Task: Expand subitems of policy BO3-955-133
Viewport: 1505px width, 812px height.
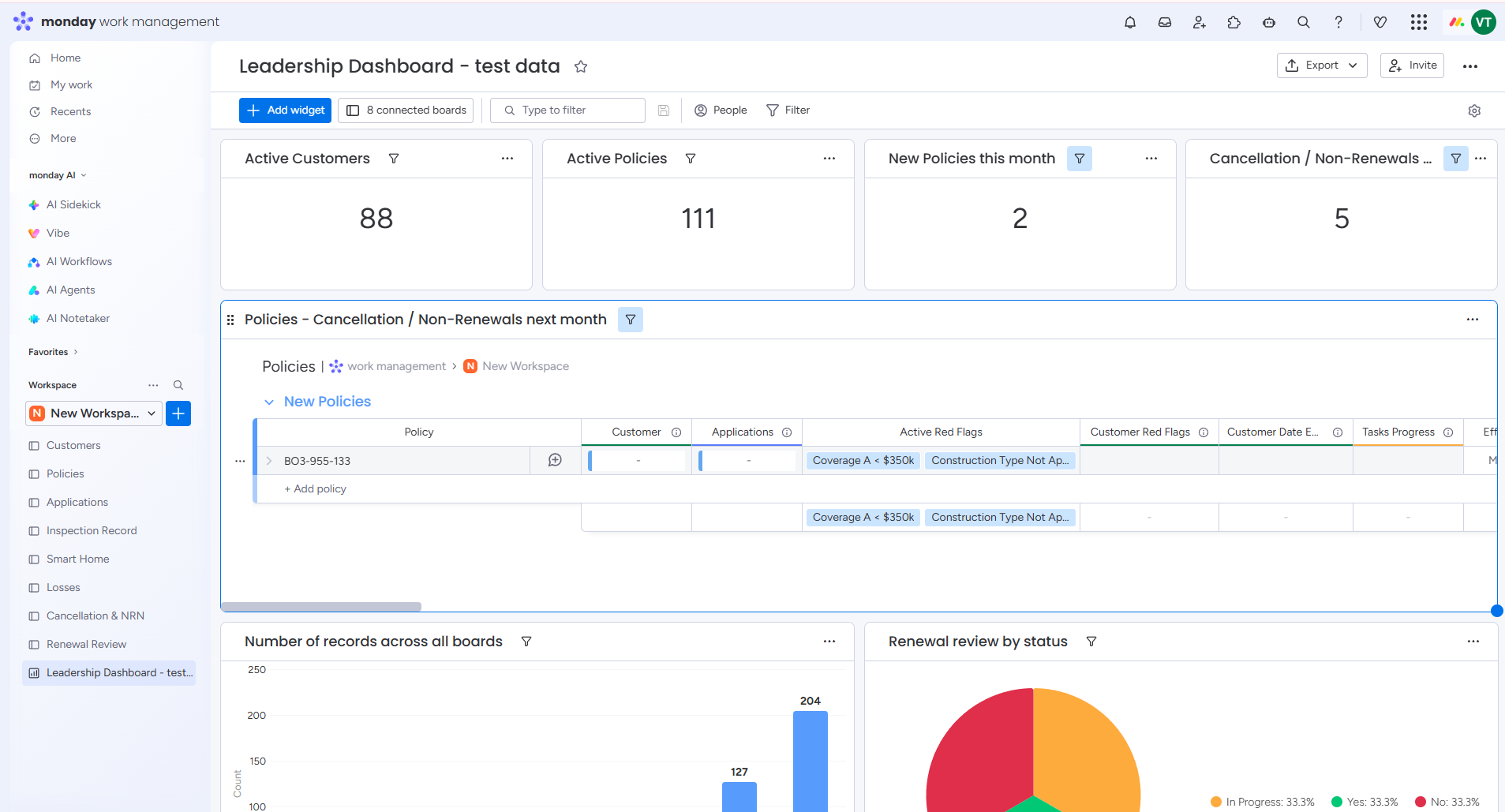Action: tap(269, 461)
